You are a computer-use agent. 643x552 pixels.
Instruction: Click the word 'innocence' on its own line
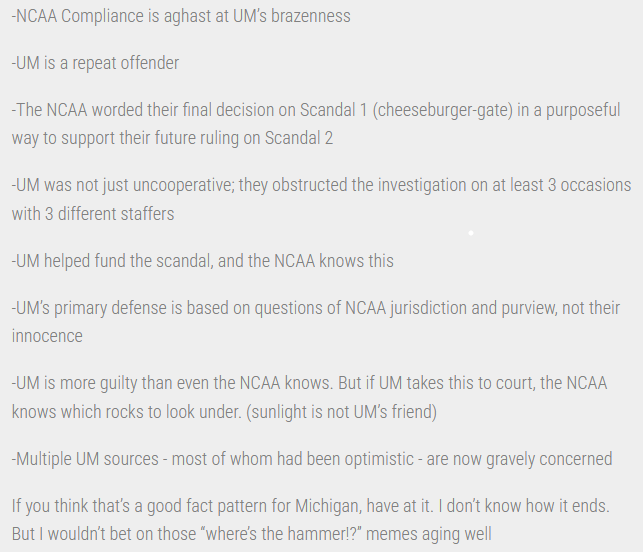[47, 336]
